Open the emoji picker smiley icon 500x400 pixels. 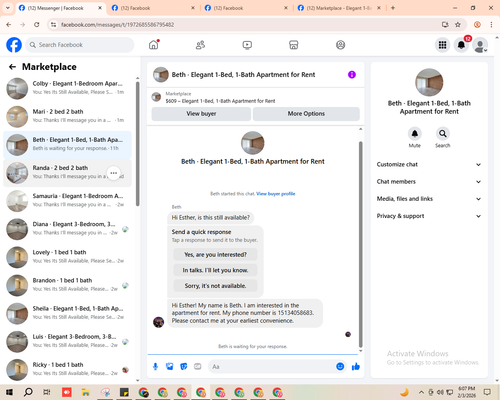click(x=340, y=367)
